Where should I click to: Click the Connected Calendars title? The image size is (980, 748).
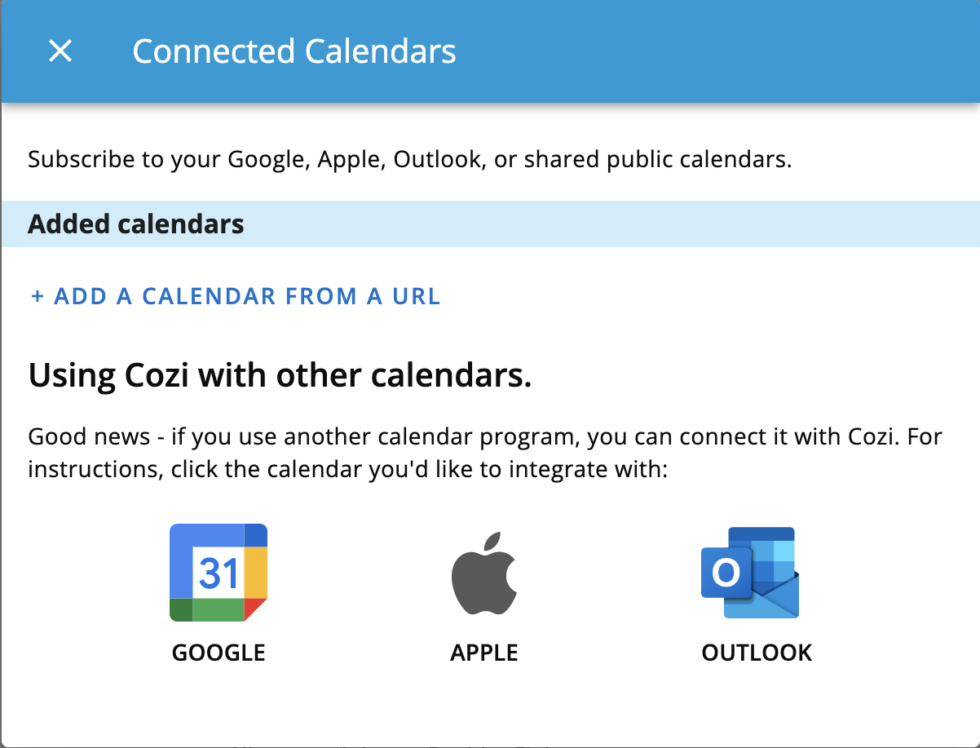tap(294, 51)
